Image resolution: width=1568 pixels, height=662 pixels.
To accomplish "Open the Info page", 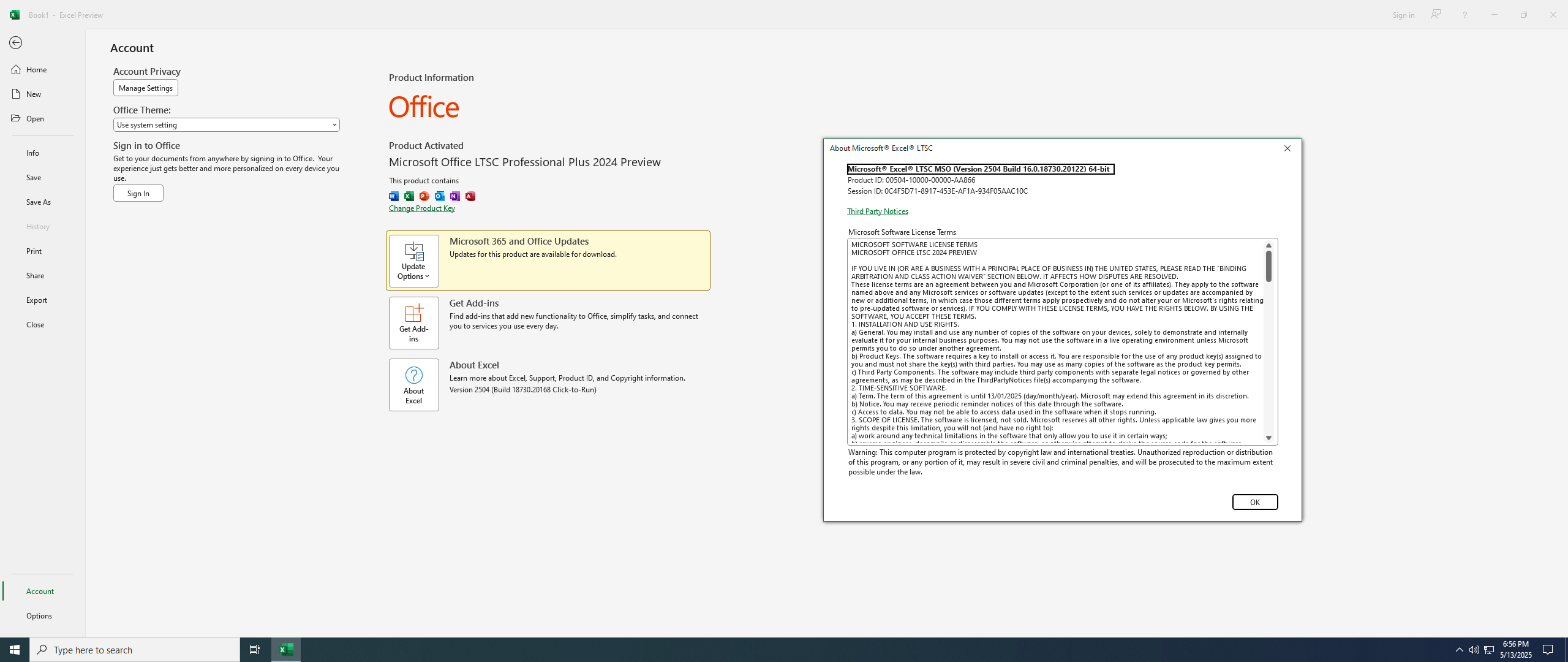I will click(42, 153).
